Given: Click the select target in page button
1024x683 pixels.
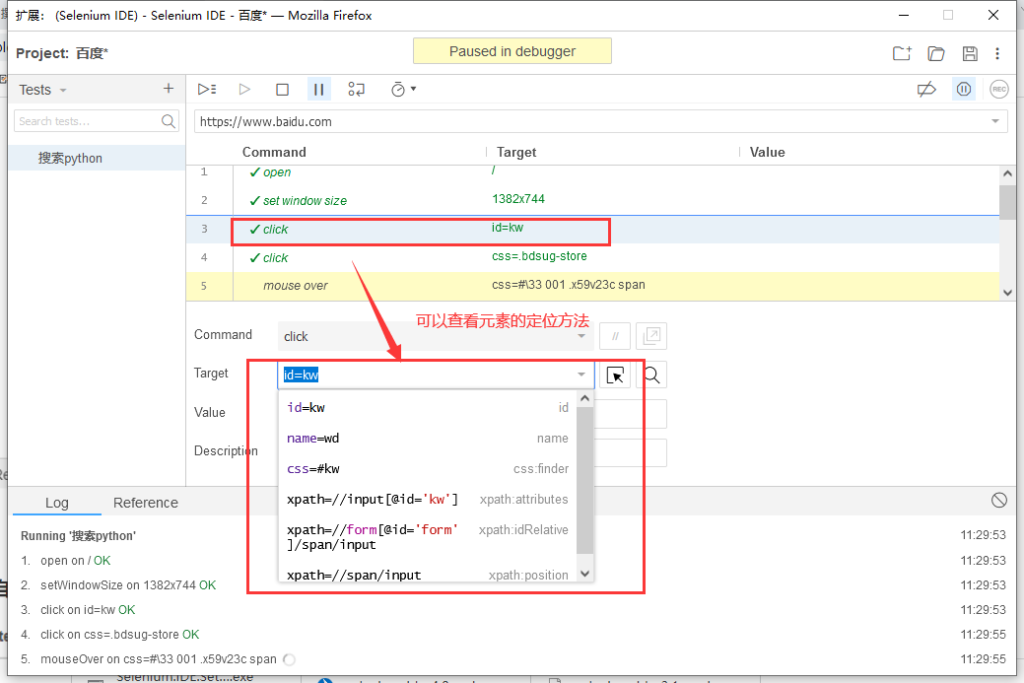Looking at the screenshot, I should (616, 375).
